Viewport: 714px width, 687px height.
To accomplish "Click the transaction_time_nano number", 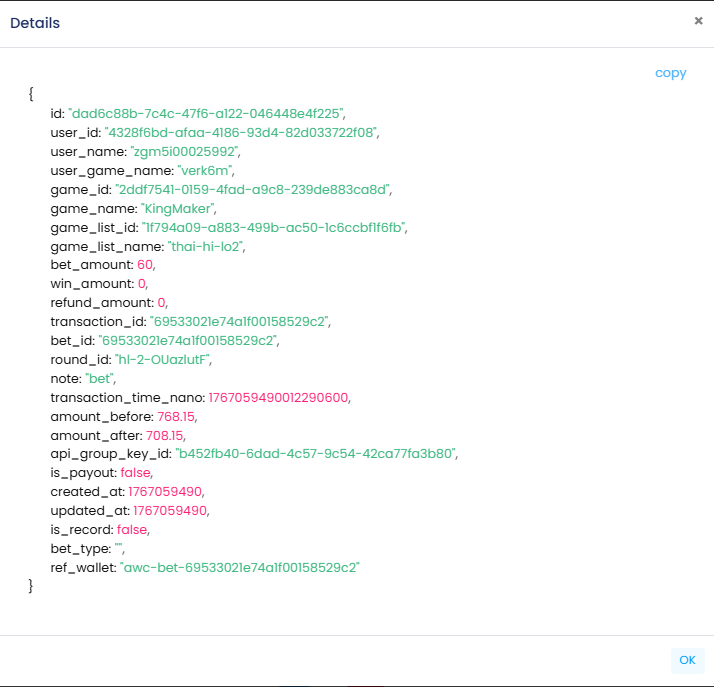I will click(280, 397).
